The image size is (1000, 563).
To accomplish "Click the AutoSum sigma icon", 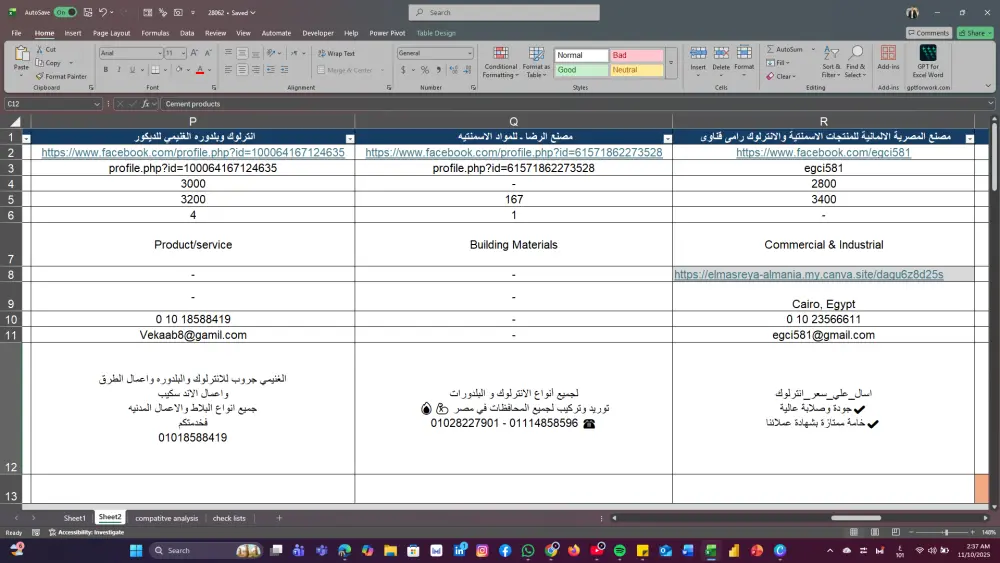I will 770,49.
